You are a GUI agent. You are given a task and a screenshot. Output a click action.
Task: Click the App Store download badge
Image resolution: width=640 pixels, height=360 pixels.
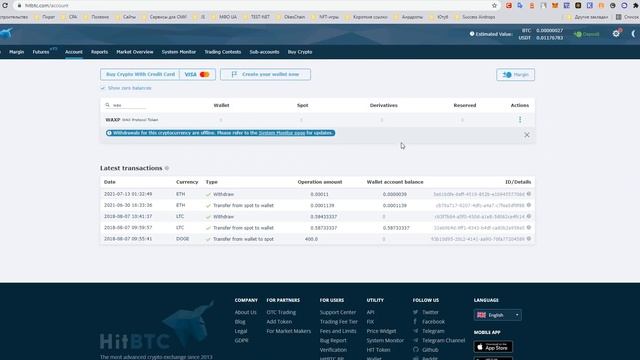[493, 347]
